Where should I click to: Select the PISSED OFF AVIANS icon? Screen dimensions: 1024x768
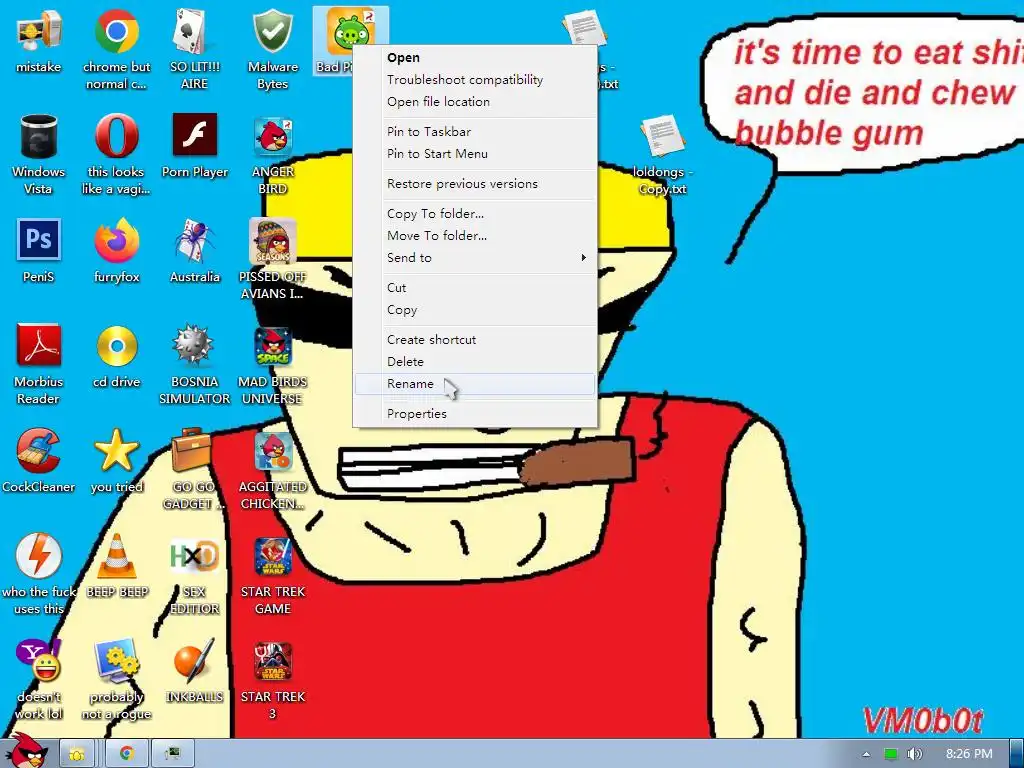tap(273, 259)
